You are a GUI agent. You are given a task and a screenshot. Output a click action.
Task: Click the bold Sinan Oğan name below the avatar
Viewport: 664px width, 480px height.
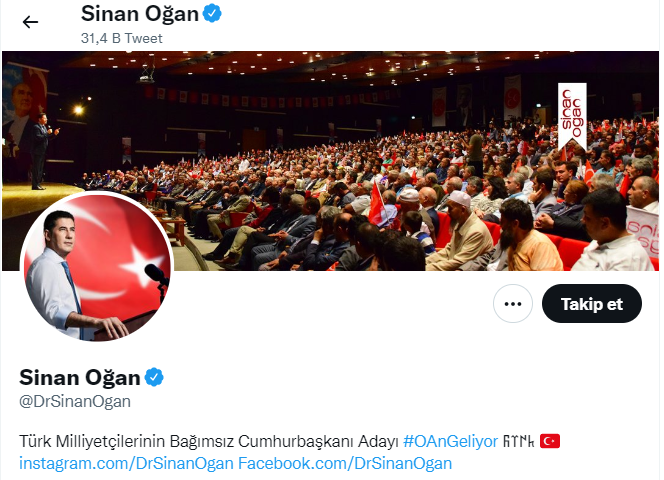(80, 377)
